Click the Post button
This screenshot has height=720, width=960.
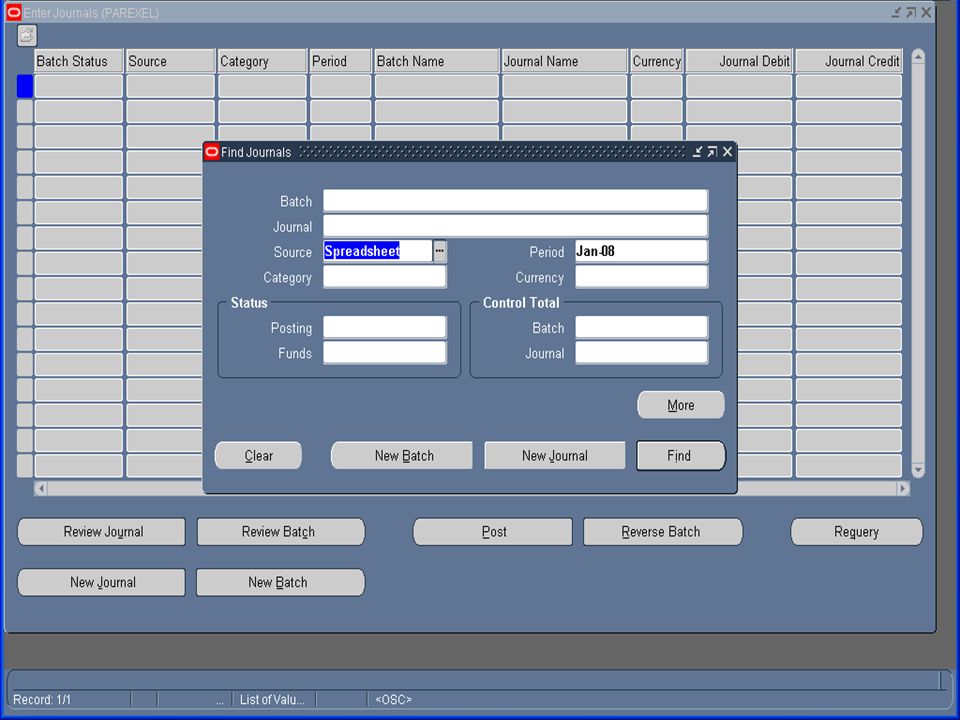(x=493, y=531)
